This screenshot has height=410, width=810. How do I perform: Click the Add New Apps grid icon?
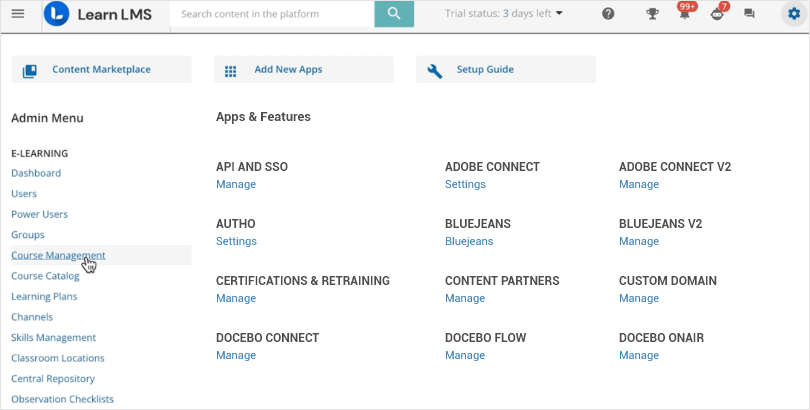[230, 71]
